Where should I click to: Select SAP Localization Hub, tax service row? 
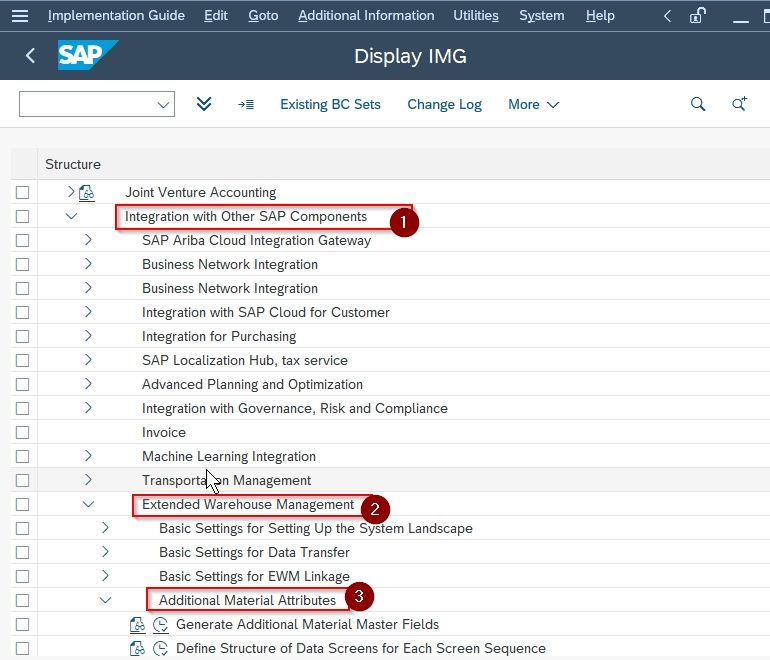pos(245,360)
